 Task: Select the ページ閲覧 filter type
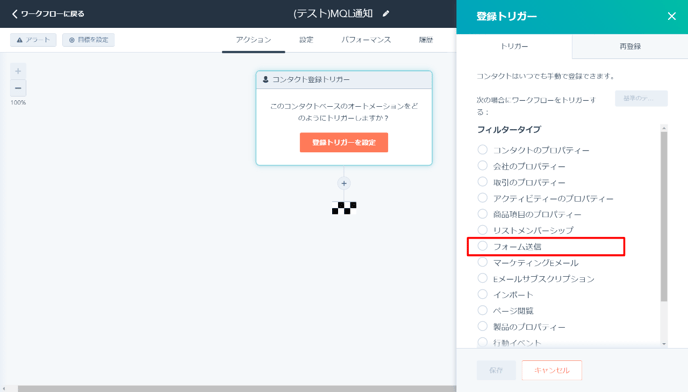[482, 310]
